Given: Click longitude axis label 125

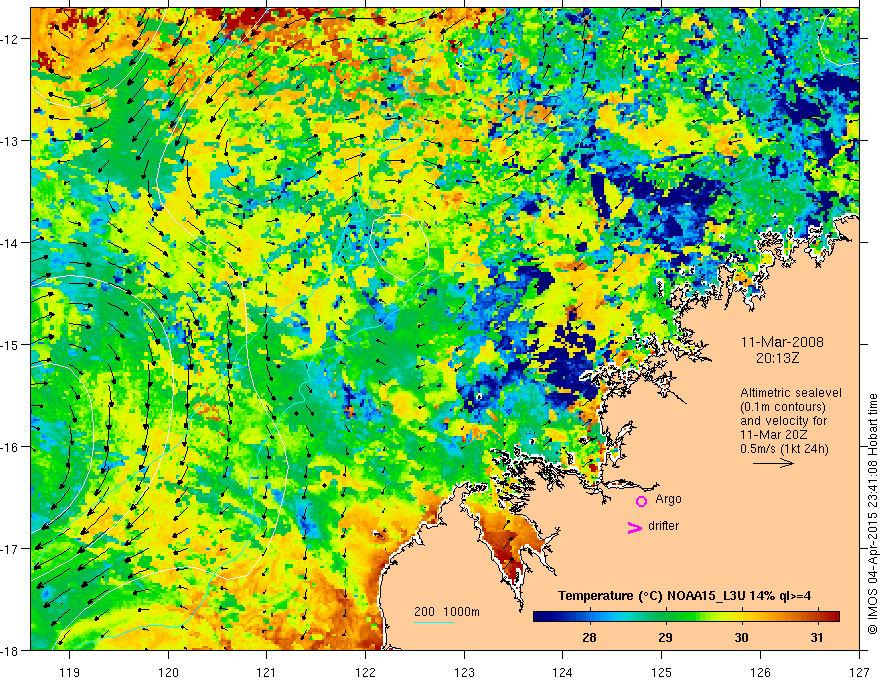Looking at the screenshot, I should tap(662, 672).
